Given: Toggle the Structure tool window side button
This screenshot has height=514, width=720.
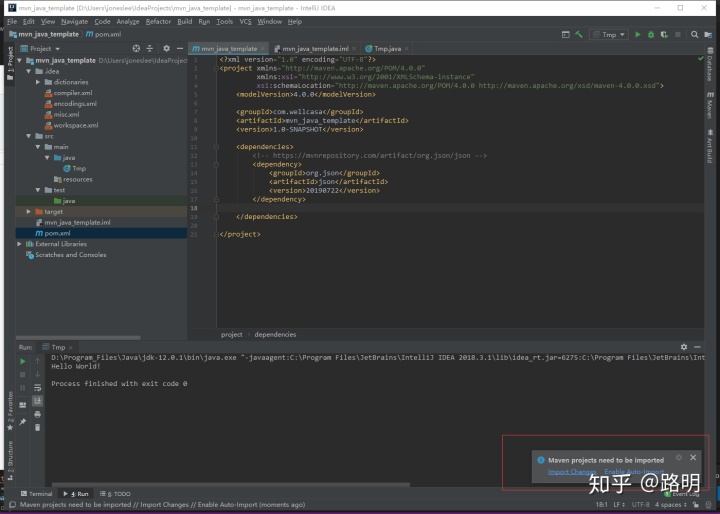Looking at the screenshot, I should click(10, 461).
